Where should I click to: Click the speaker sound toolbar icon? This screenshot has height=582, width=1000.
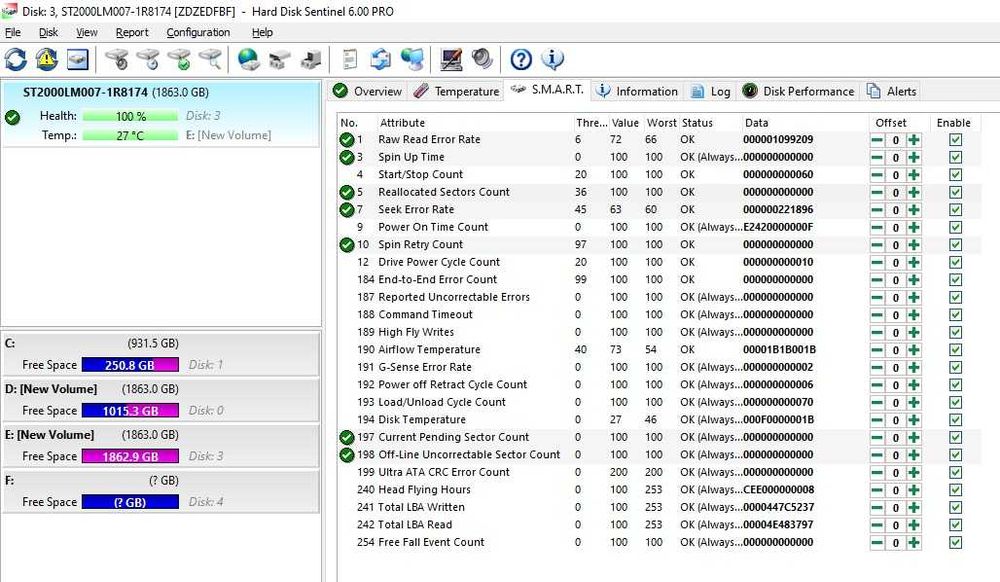[x=482, y=59]
